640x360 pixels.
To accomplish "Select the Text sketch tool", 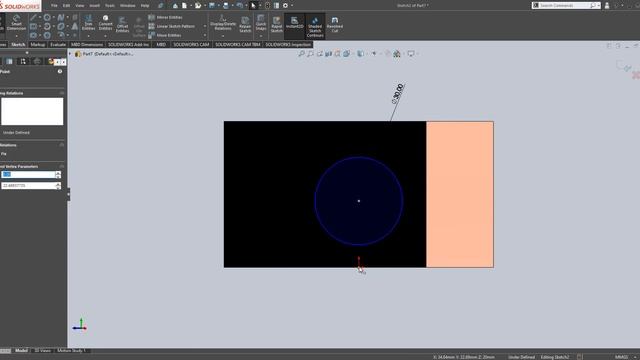I will coord(75,27).
